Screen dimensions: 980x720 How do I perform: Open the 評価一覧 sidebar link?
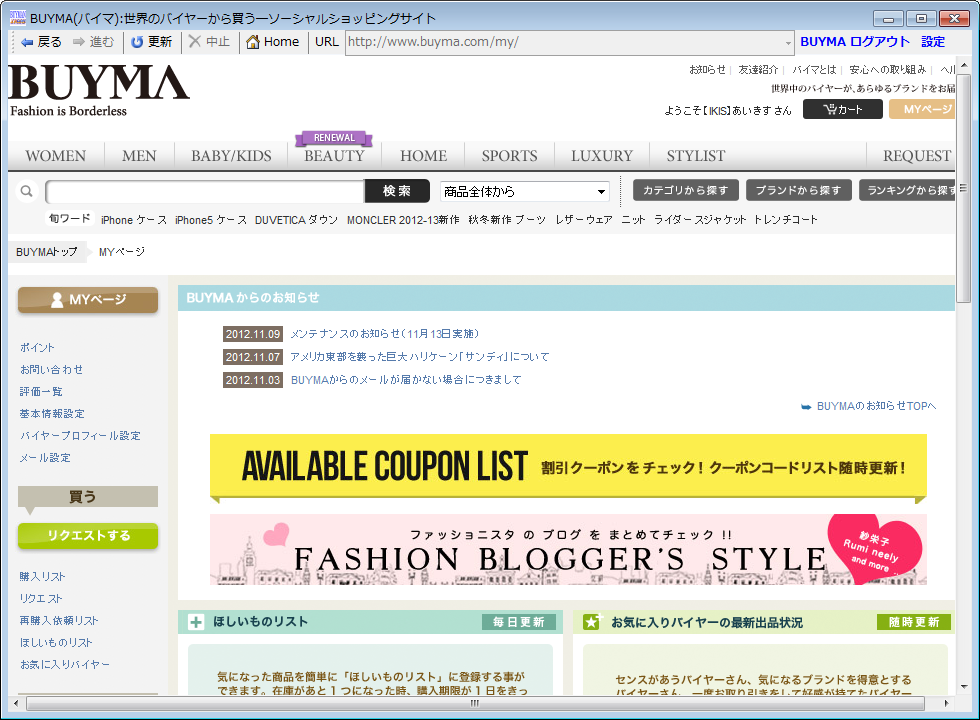(41, 392)
